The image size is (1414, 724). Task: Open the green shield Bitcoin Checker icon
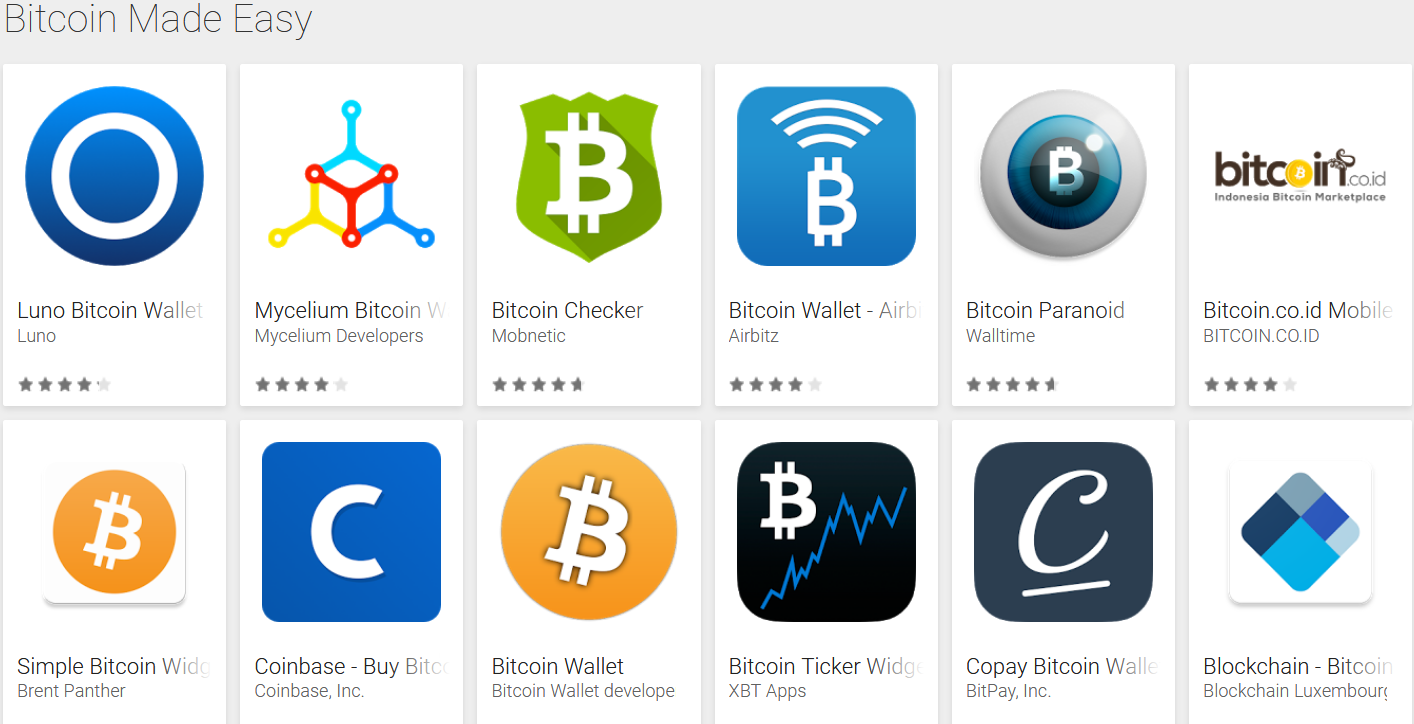(588, 176)
